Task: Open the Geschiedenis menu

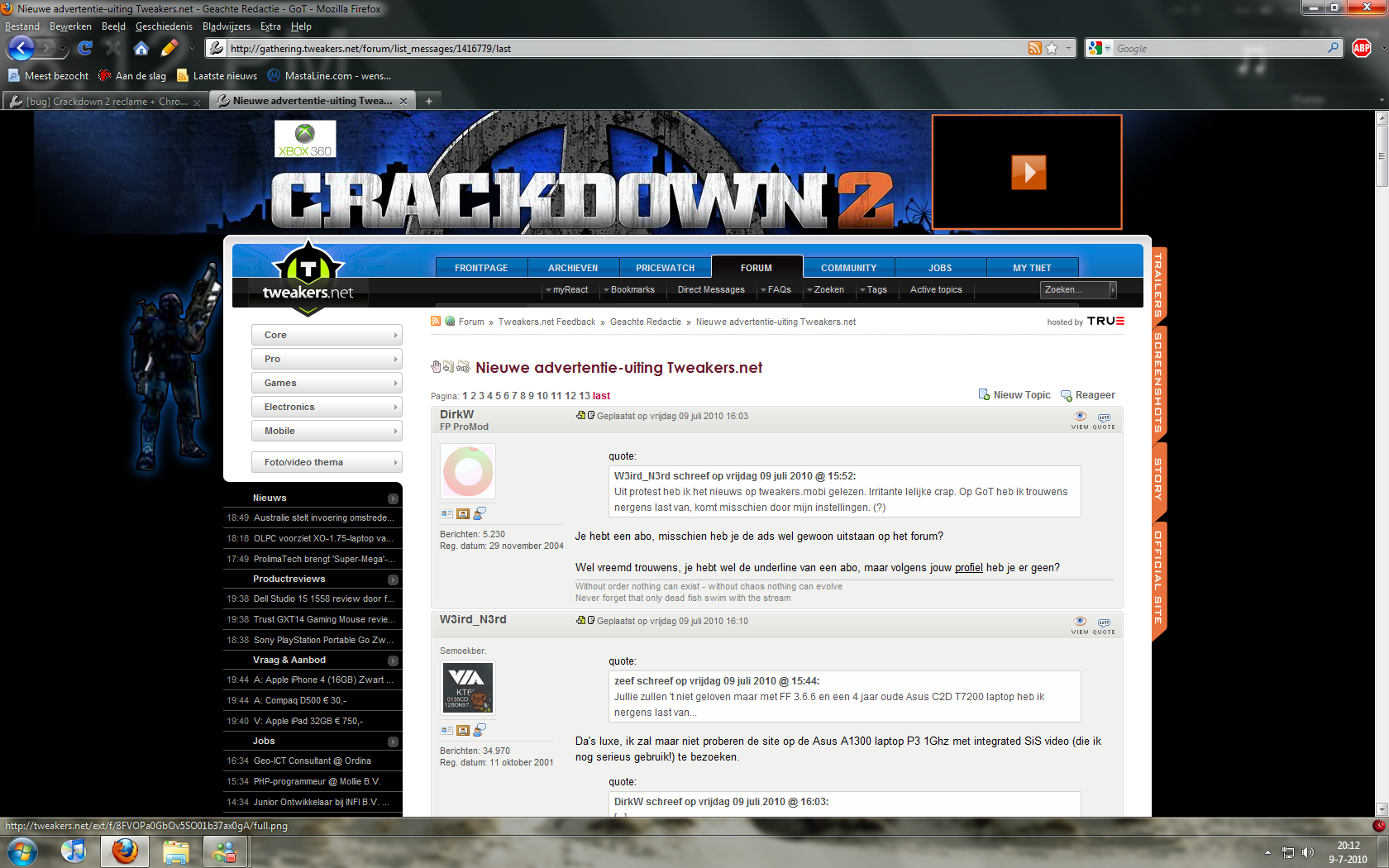Action: (164, 26)
